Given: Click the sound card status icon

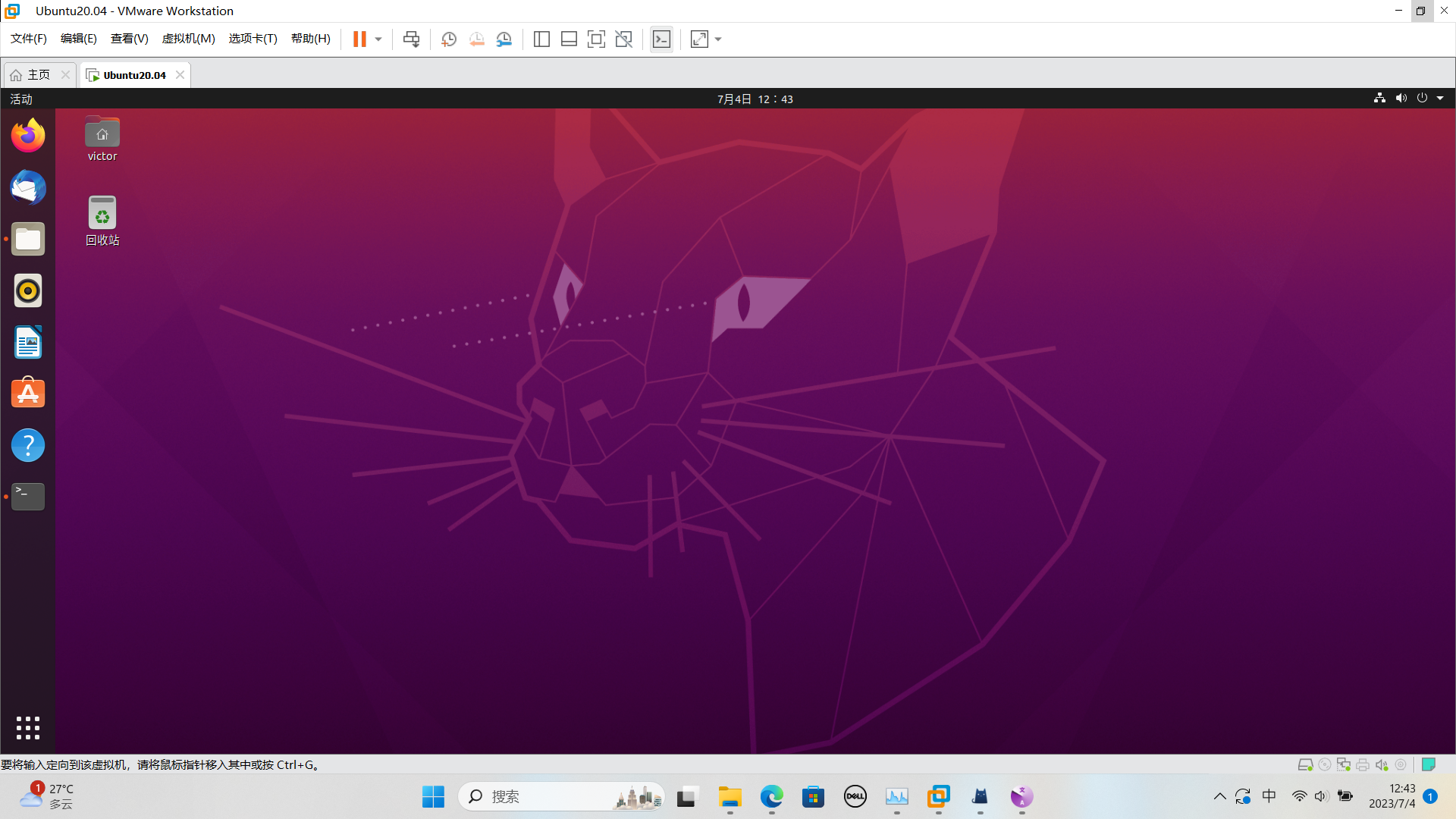Looking at the screenshot, I should click(x=1382, y=764).
